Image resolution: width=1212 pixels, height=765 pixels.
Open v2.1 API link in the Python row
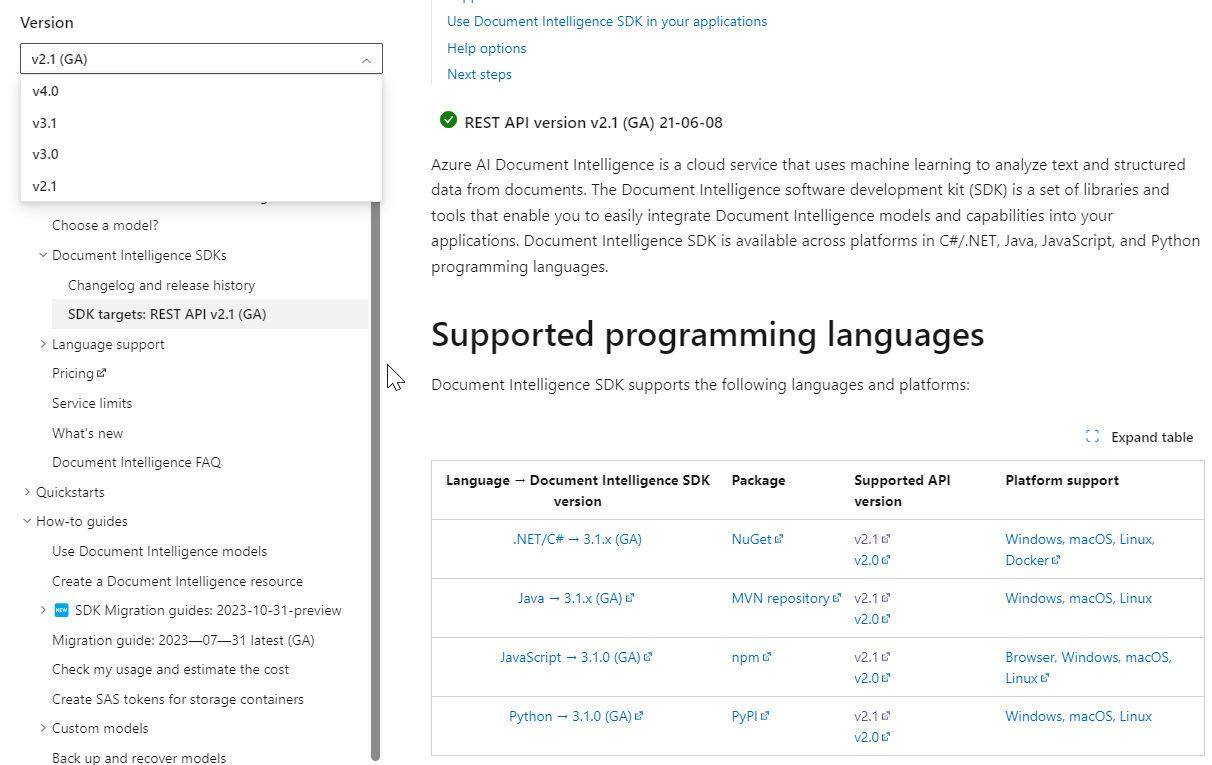coord(872,716)
